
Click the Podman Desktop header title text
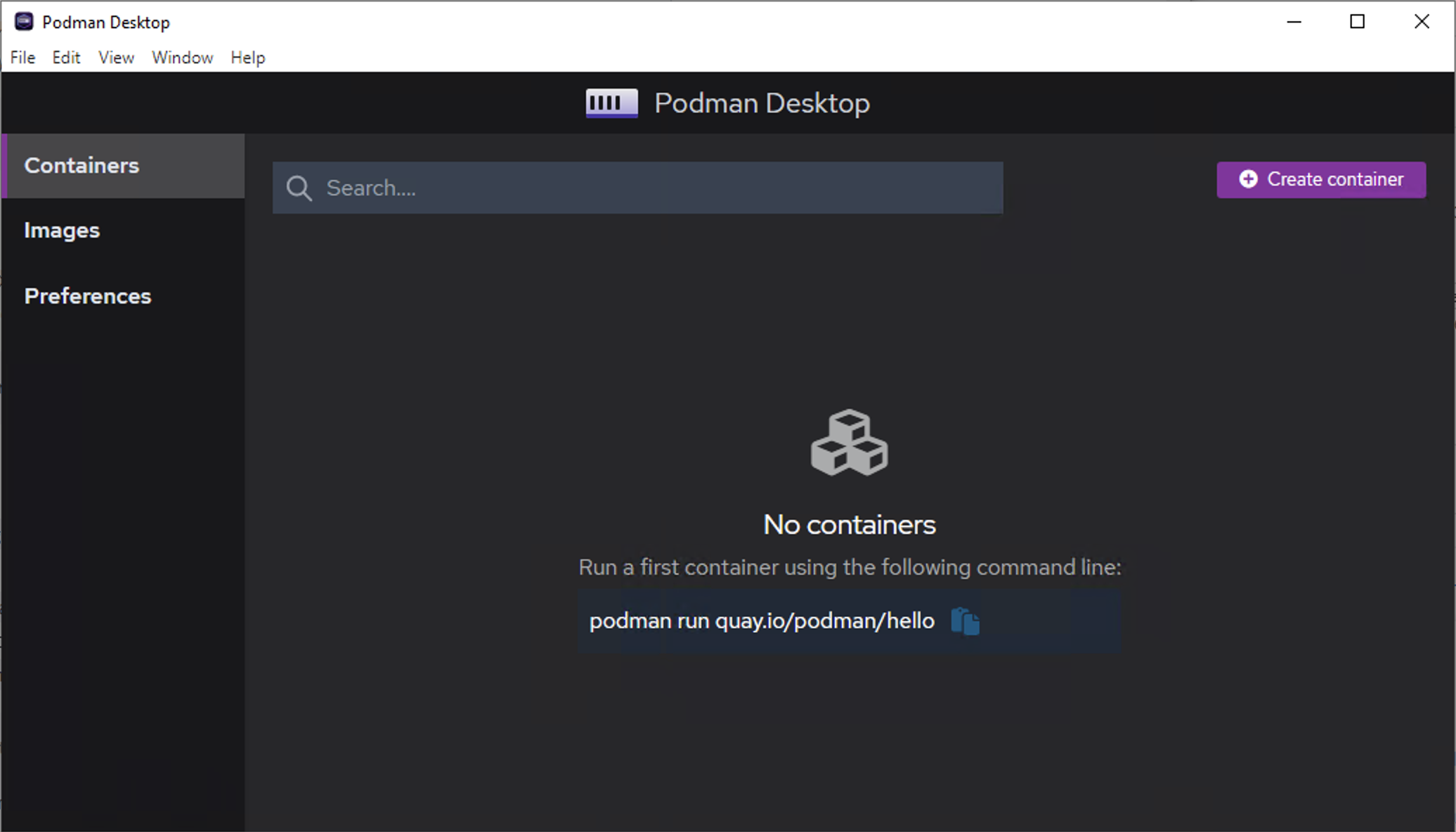click(761, 103)
